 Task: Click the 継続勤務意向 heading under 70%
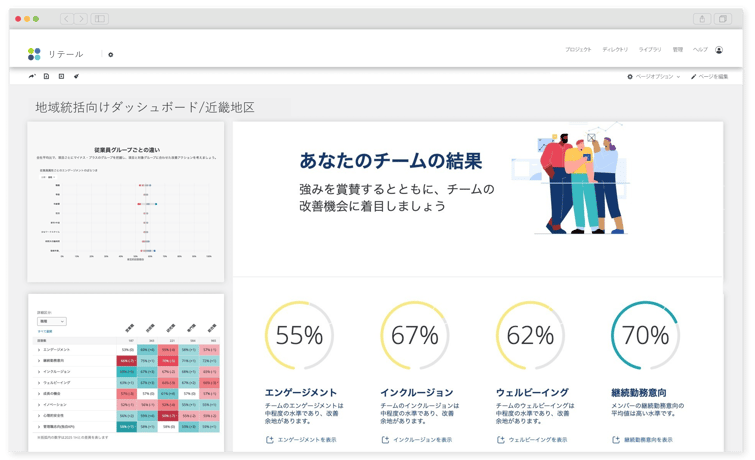[639, 393]
